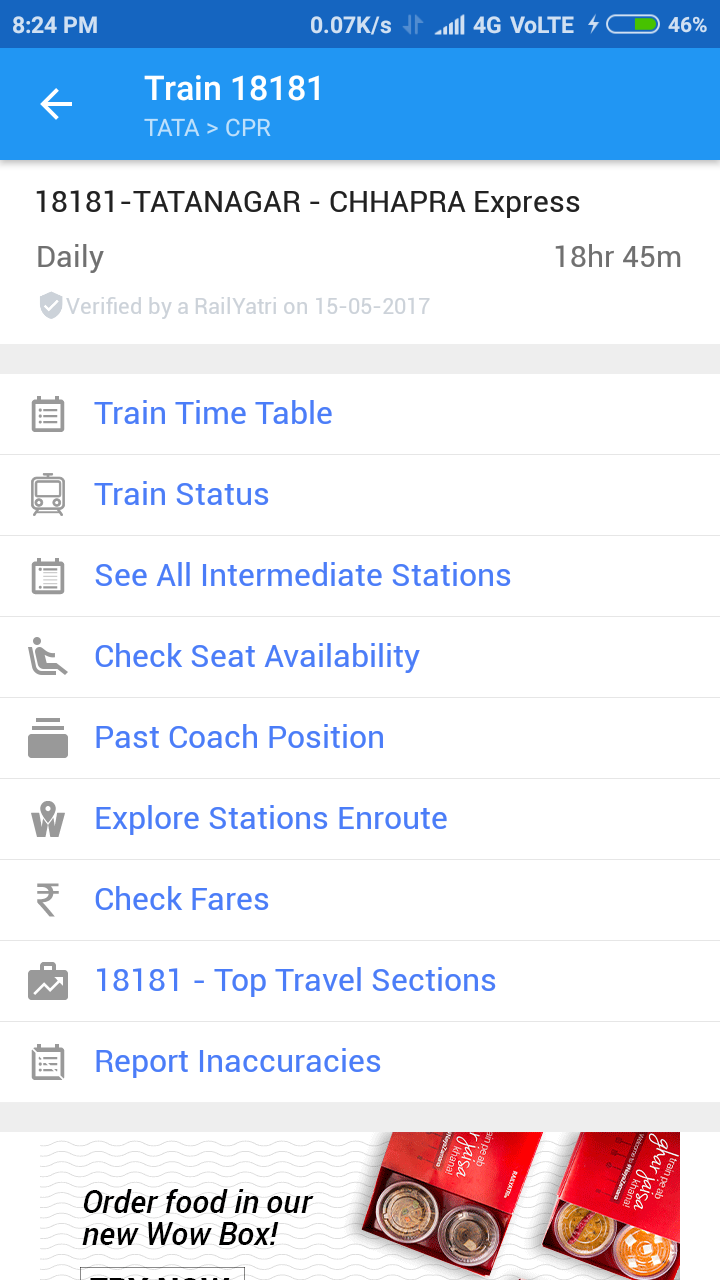Open Train Time Table

point(213,414)
